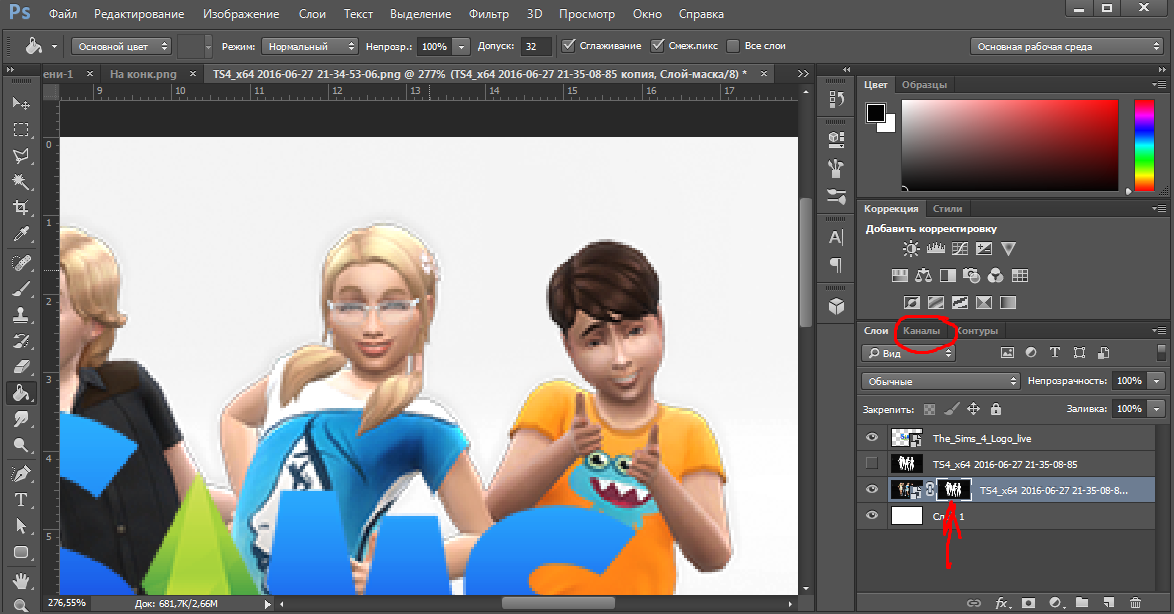Select the Path Selection tool
Viewport: 1174px width, 614px height.
point(21,526)
